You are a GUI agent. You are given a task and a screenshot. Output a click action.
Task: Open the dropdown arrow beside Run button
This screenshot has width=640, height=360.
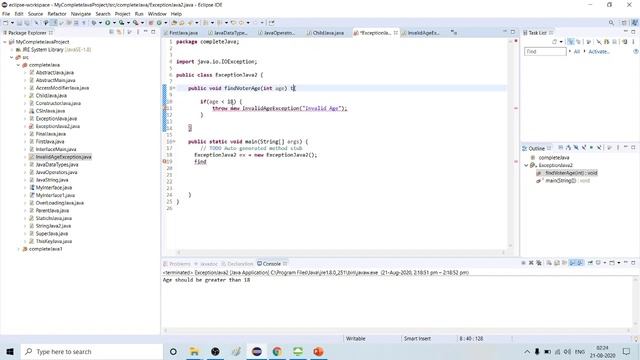(114, 23)
